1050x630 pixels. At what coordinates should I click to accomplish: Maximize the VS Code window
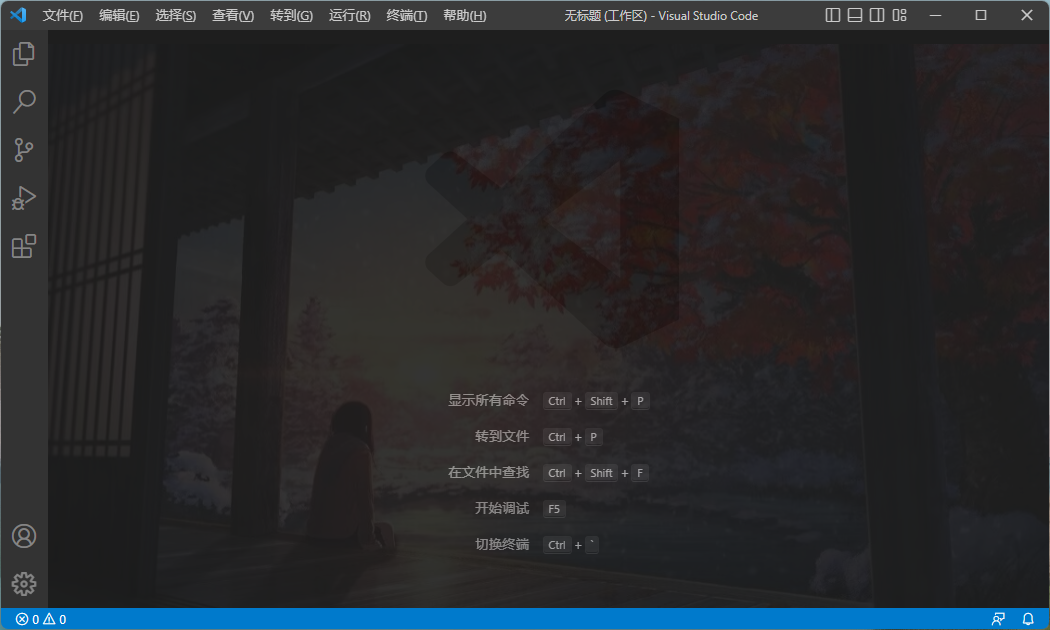point(980,15)
